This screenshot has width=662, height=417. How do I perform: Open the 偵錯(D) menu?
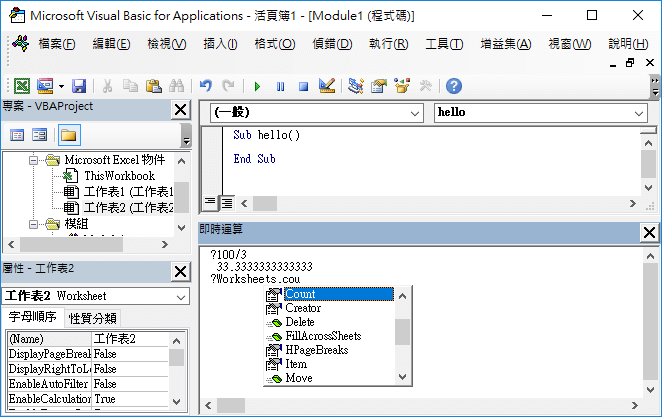332,44
